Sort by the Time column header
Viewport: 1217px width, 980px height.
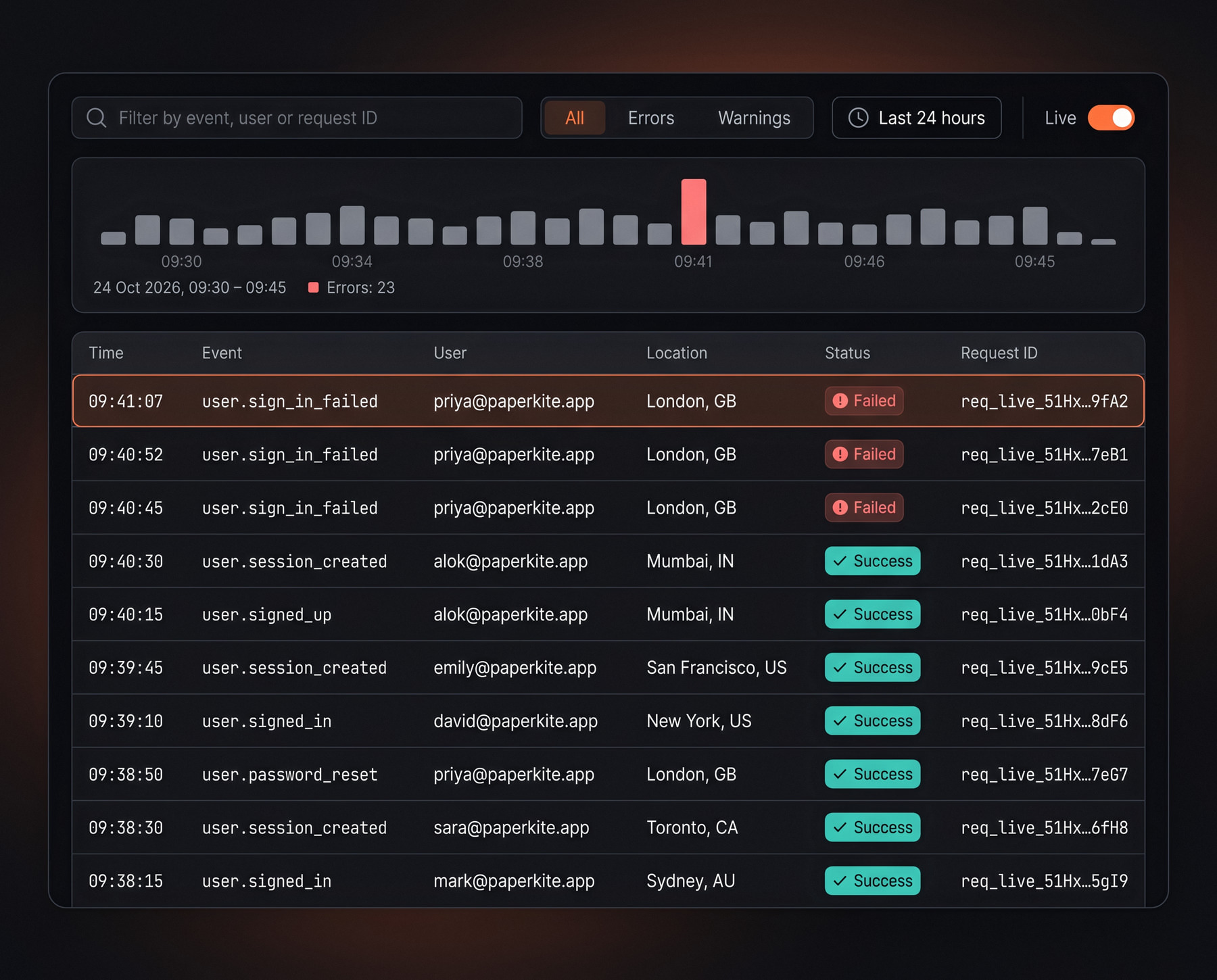pos(106,353)
